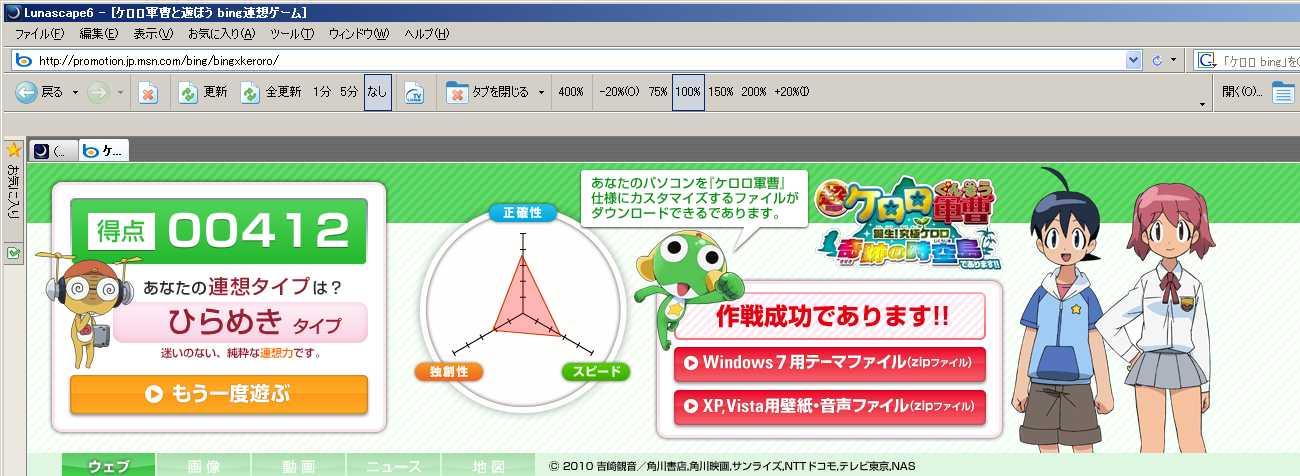The width and height of the screenshot is (1300, 476).
Task: Click the 全更新 refresh-all button
Action: click(x=270, y=92)
